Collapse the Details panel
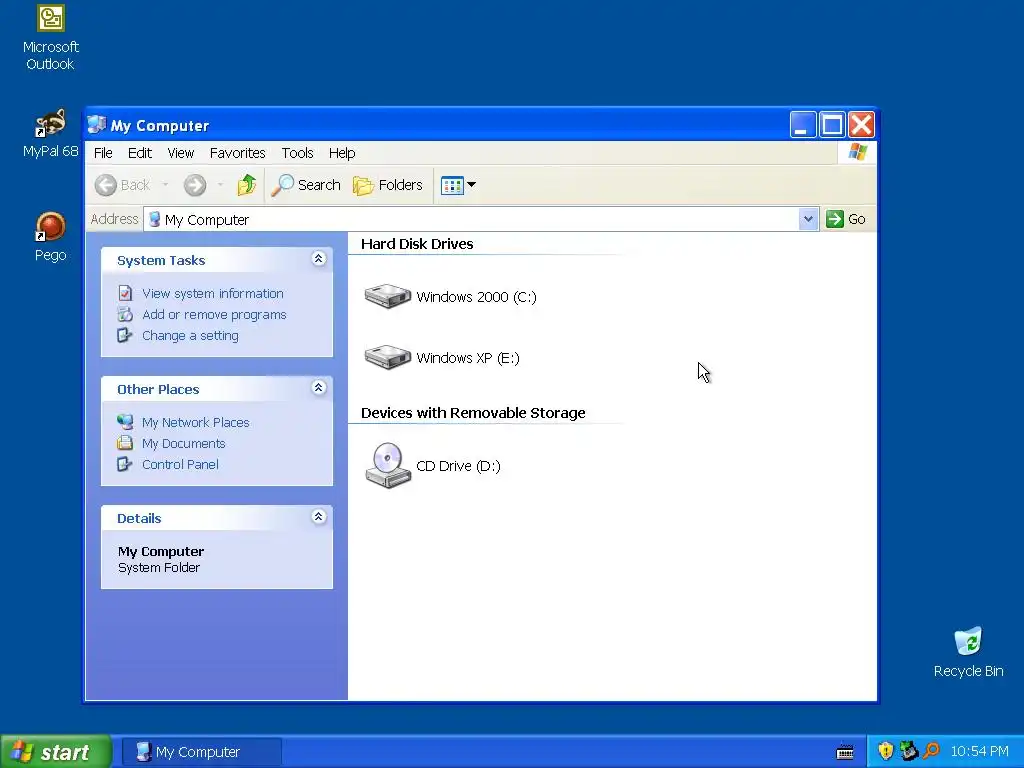This screenshot has width=1024, height=768. 318,517
